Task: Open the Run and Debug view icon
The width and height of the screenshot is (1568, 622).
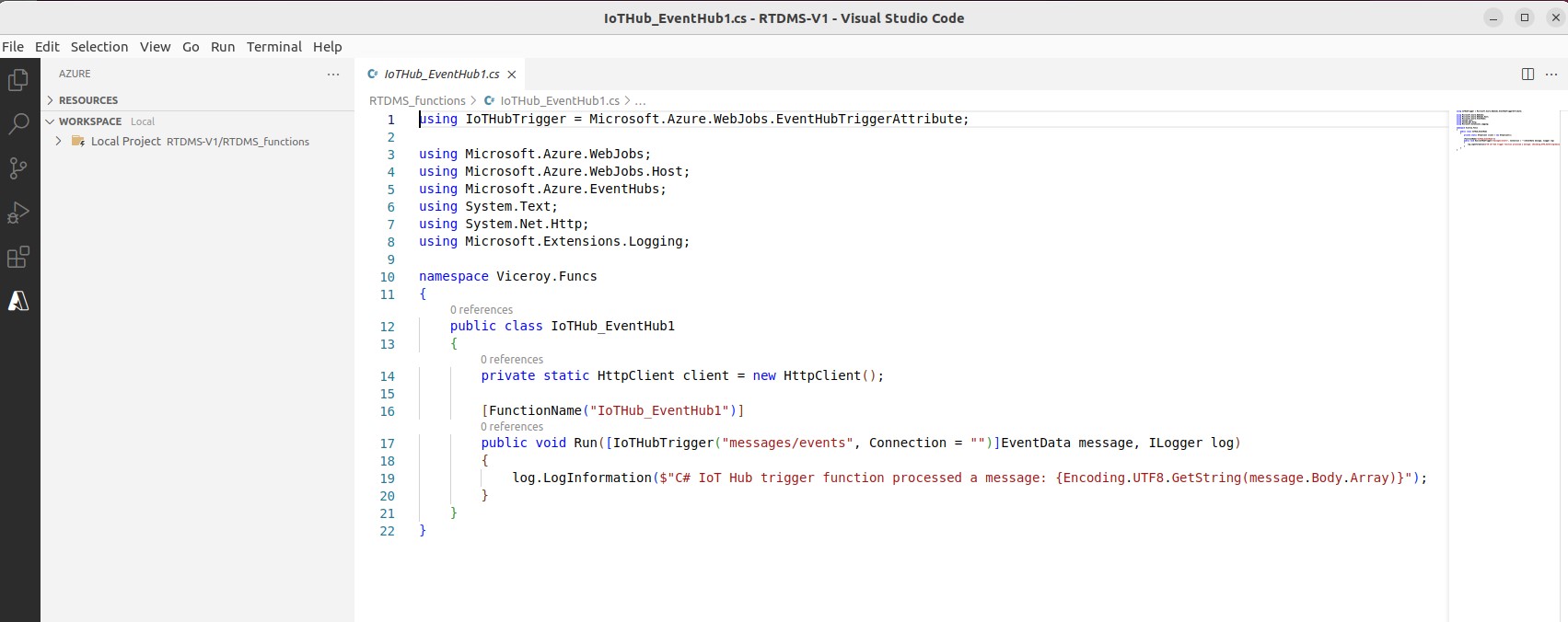Action: pyautogui.click(x=18, y=213)
